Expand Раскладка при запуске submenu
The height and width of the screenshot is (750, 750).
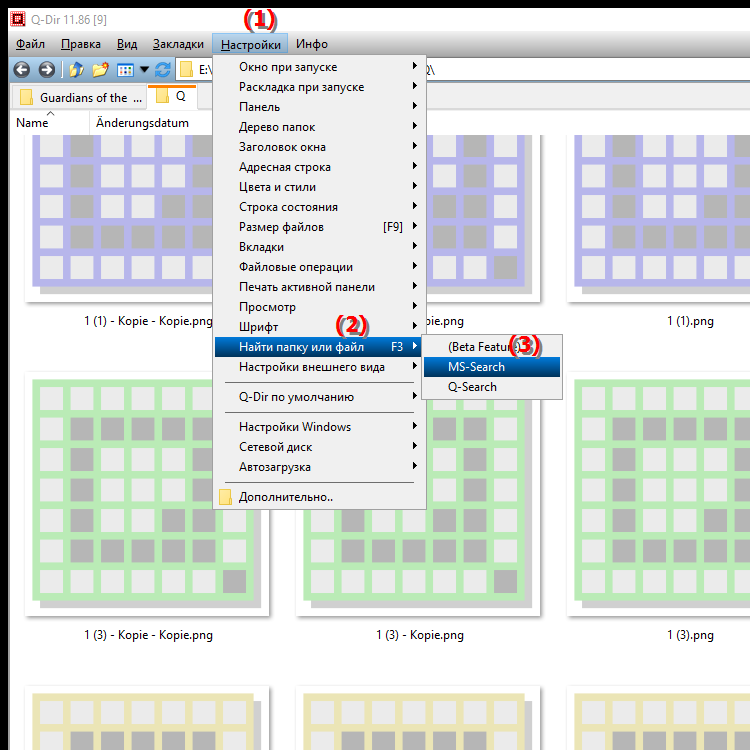pyautogui.click(x=319, y=87)
